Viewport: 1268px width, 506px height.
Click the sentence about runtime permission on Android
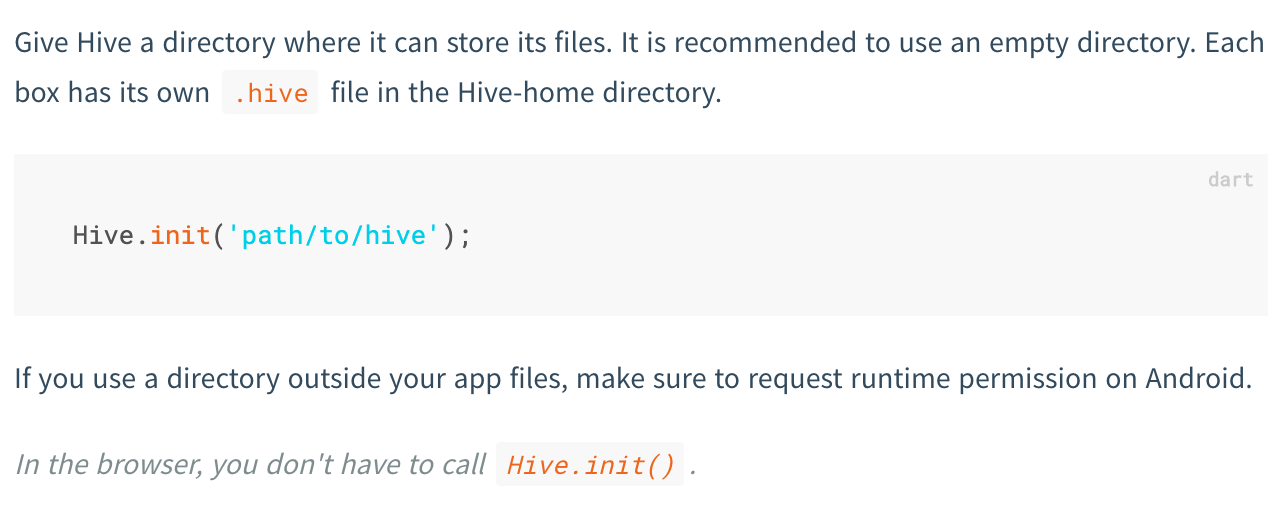(x=633, y=380)
